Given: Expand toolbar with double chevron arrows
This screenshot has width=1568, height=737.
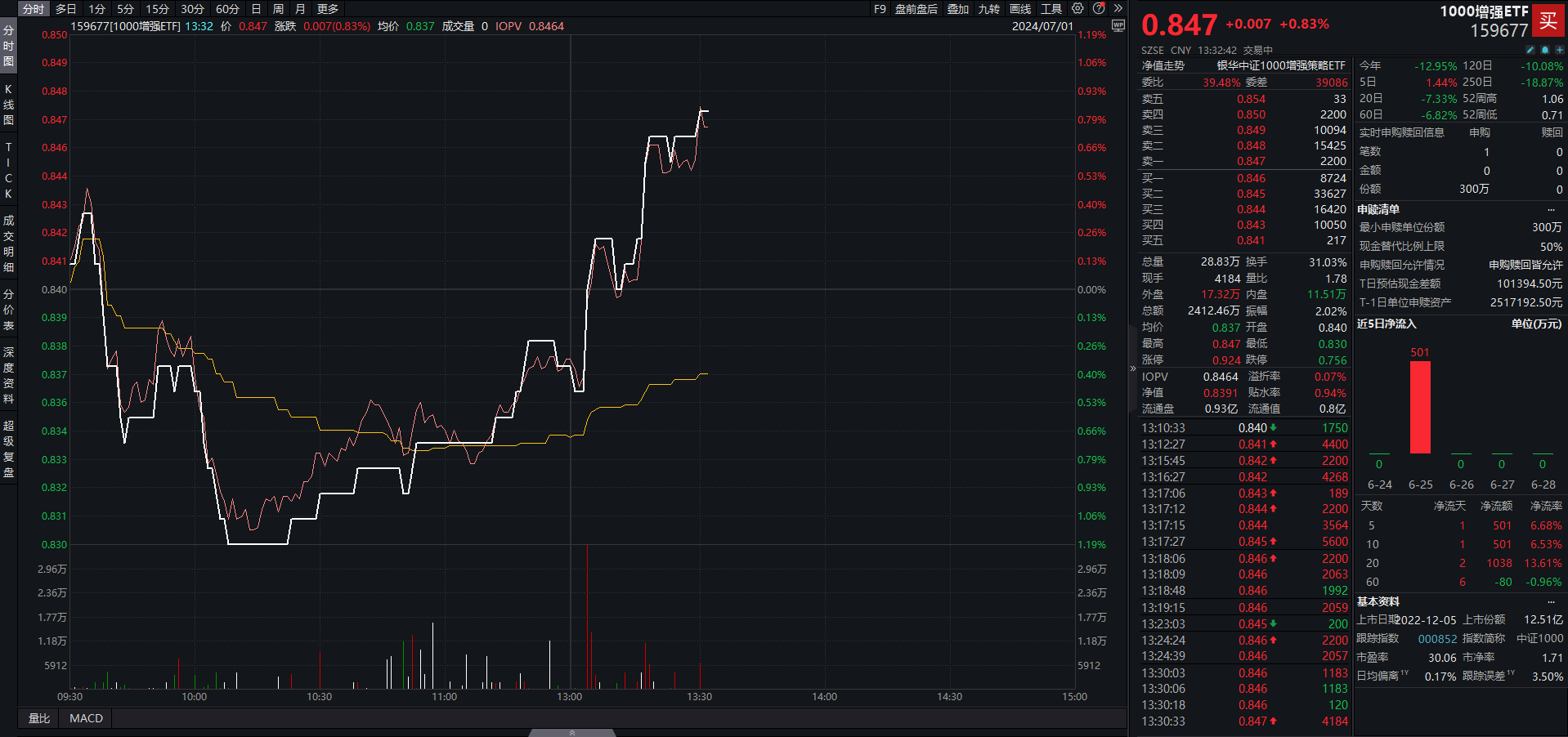Looking at the screenshot, I should point(1118,8).
